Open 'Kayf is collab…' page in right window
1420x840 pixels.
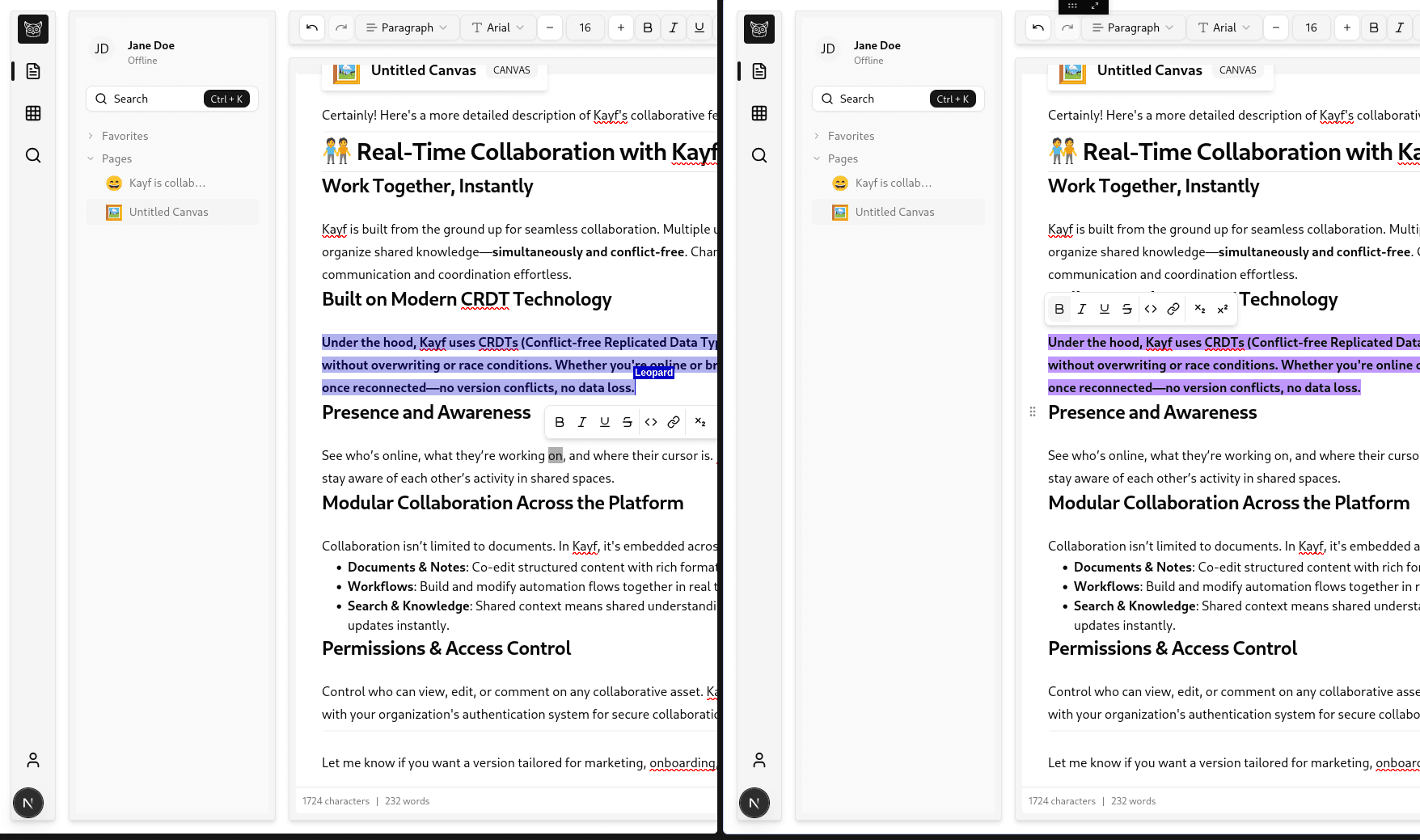click(898, 184)
